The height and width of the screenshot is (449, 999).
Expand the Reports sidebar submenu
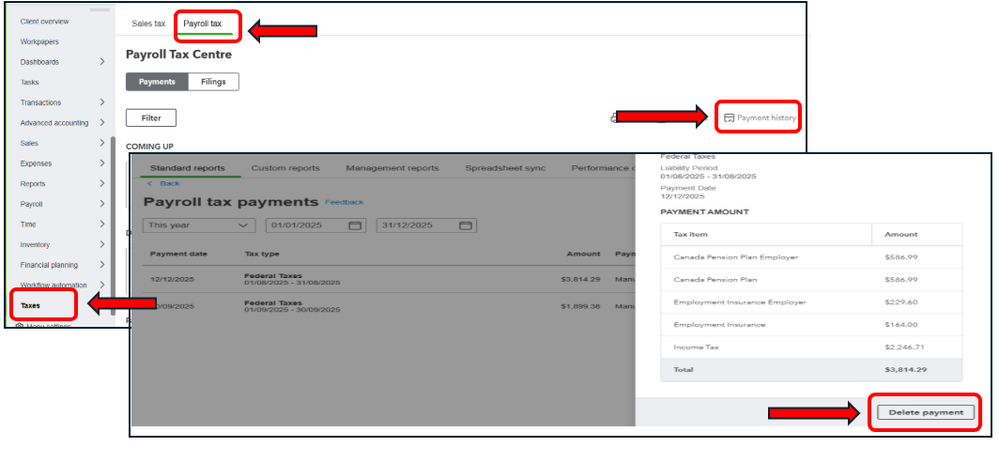pyautogui.click(x=103, y=184)
